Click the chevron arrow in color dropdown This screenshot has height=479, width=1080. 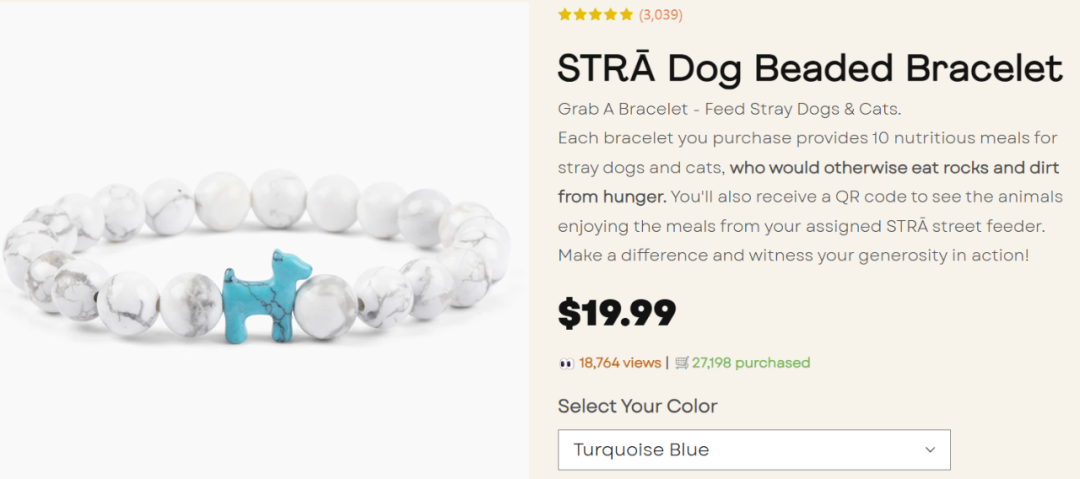[930, 450]
